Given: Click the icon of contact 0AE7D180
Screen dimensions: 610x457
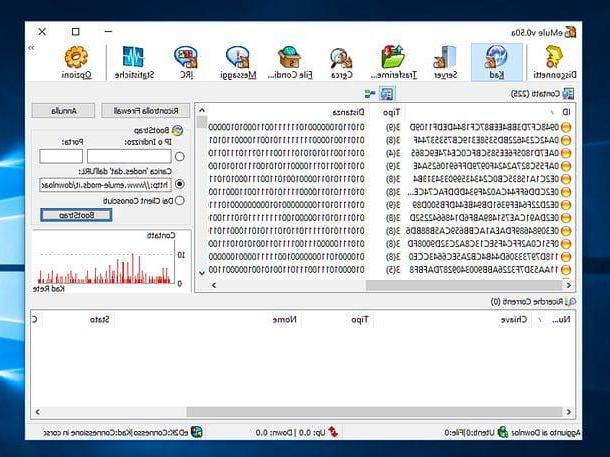Looking at the screenshot, I should (566, 153).
